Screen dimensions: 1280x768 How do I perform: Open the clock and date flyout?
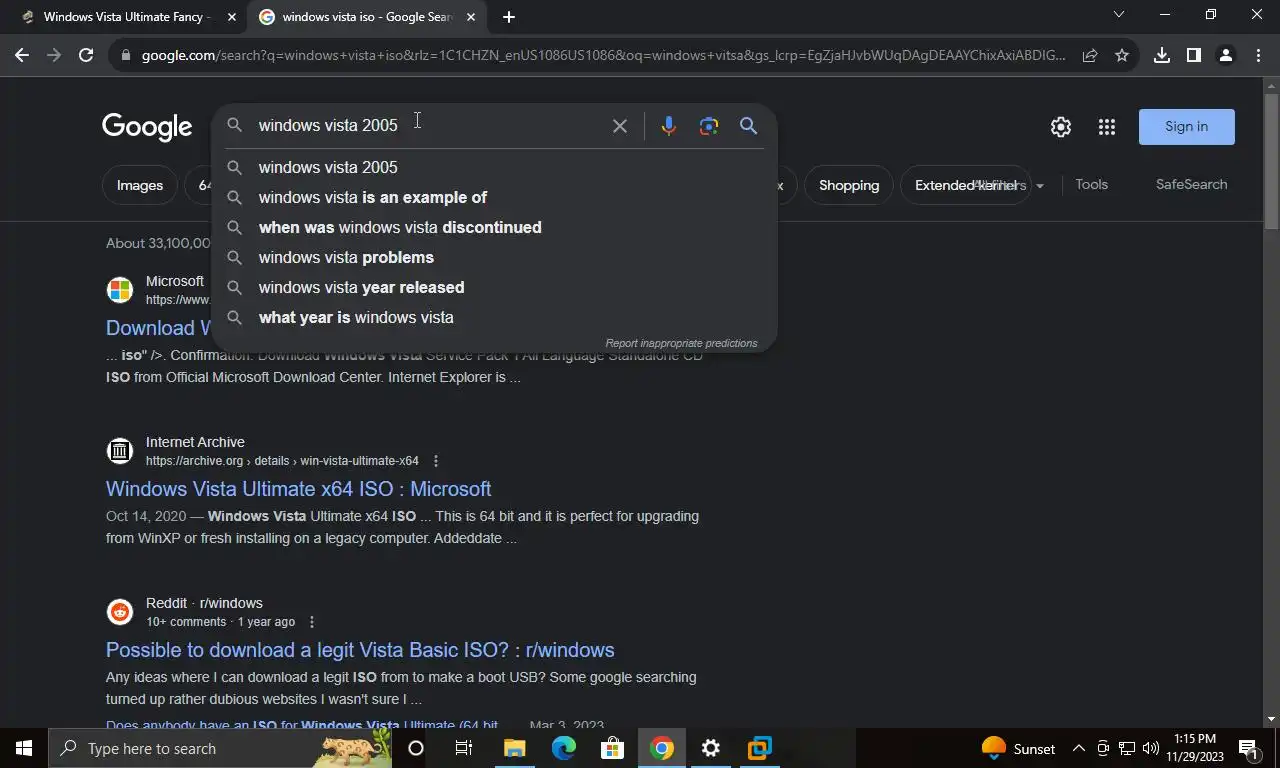coord(1194,748)
